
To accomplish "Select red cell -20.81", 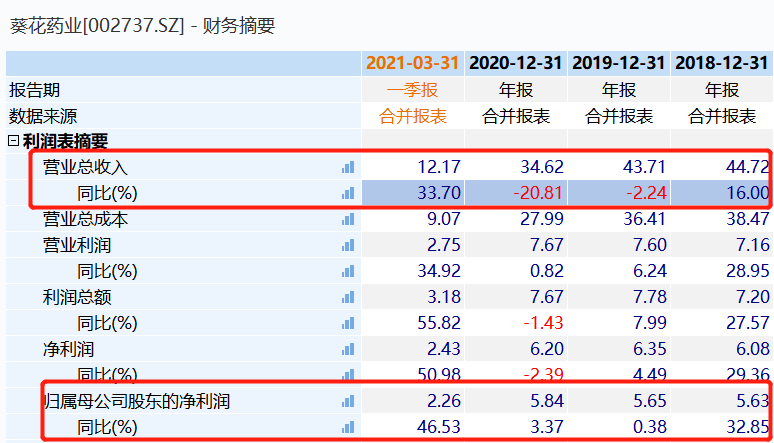I will [516, 193].
